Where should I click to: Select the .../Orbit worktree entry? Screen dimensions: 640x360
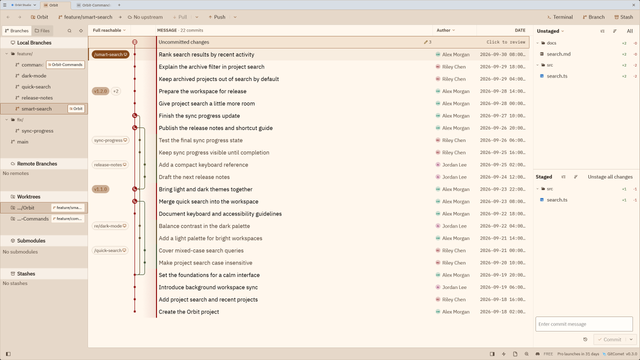pyautogui.click(x=44, y=208)
